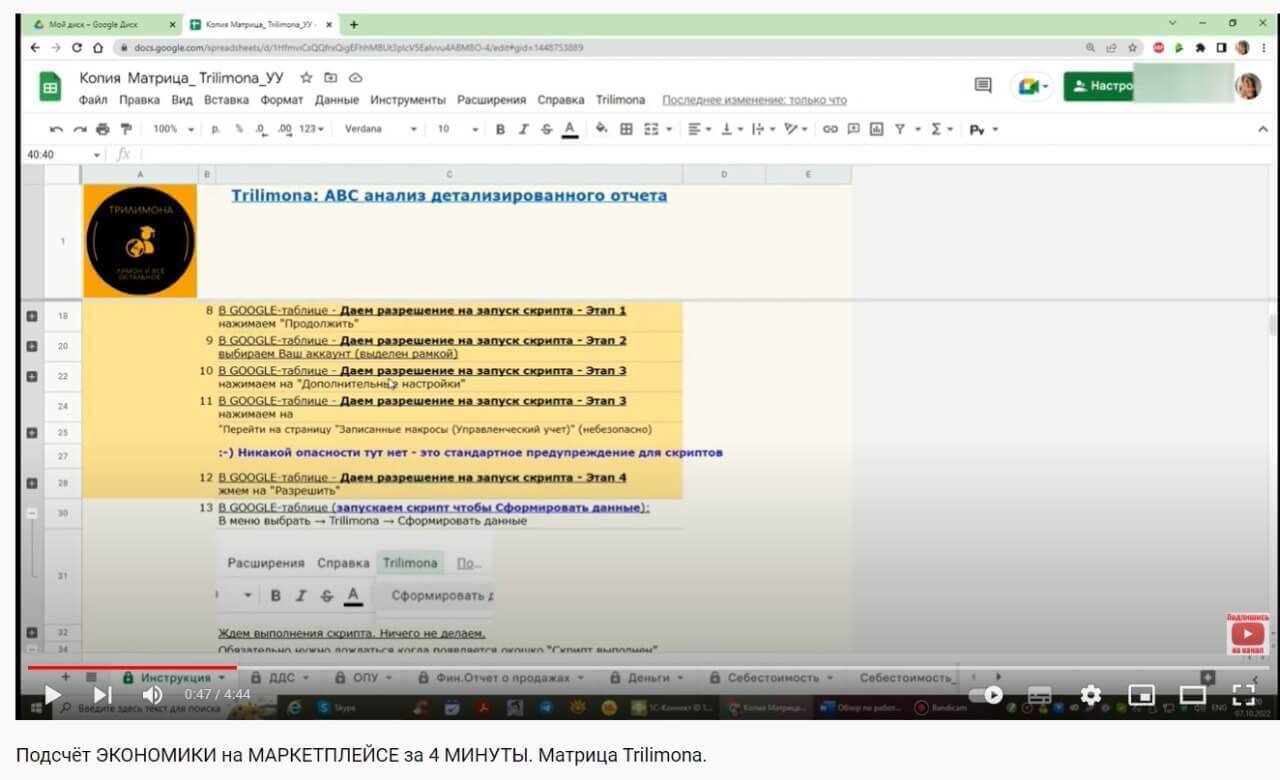Format cell as percent
This screenshot has width=1280, height=780.
pos(239,129)
